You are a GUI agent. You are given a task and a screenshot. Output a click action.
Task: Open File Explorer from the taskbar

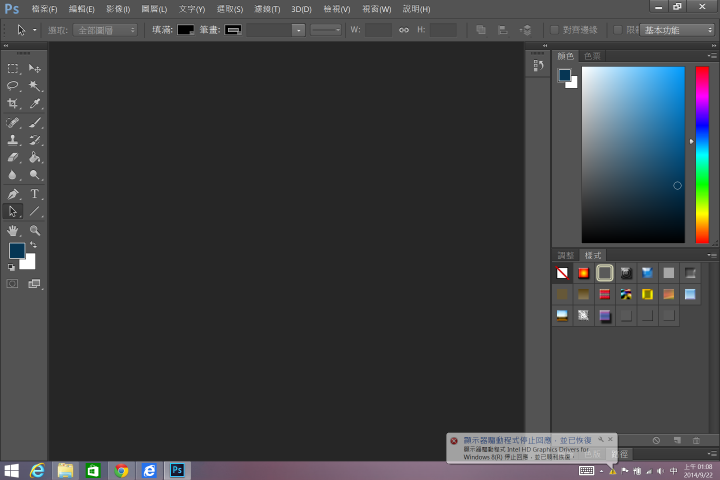(x=65, y=470)
